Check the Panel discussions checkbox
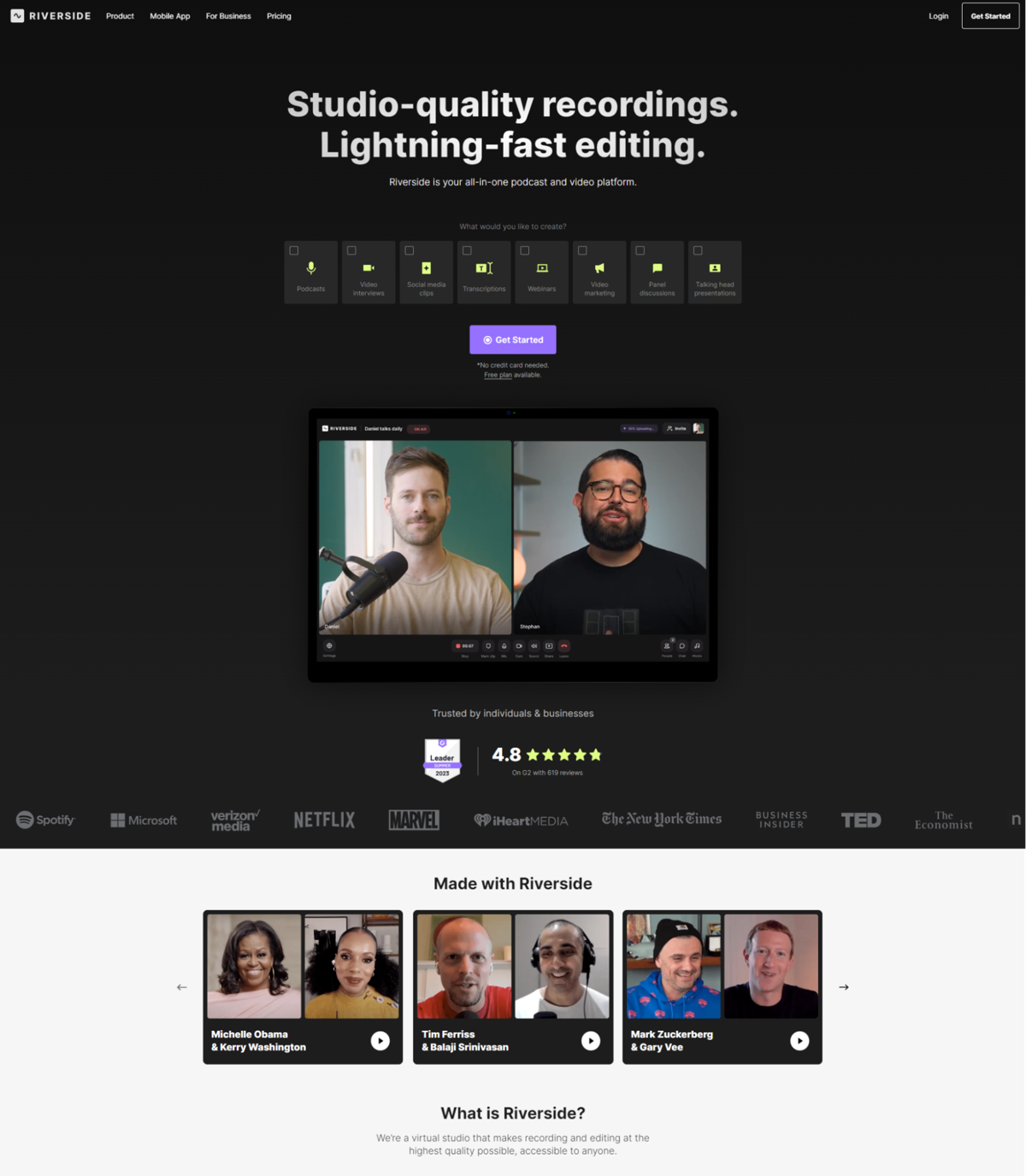 coord(640,250)
